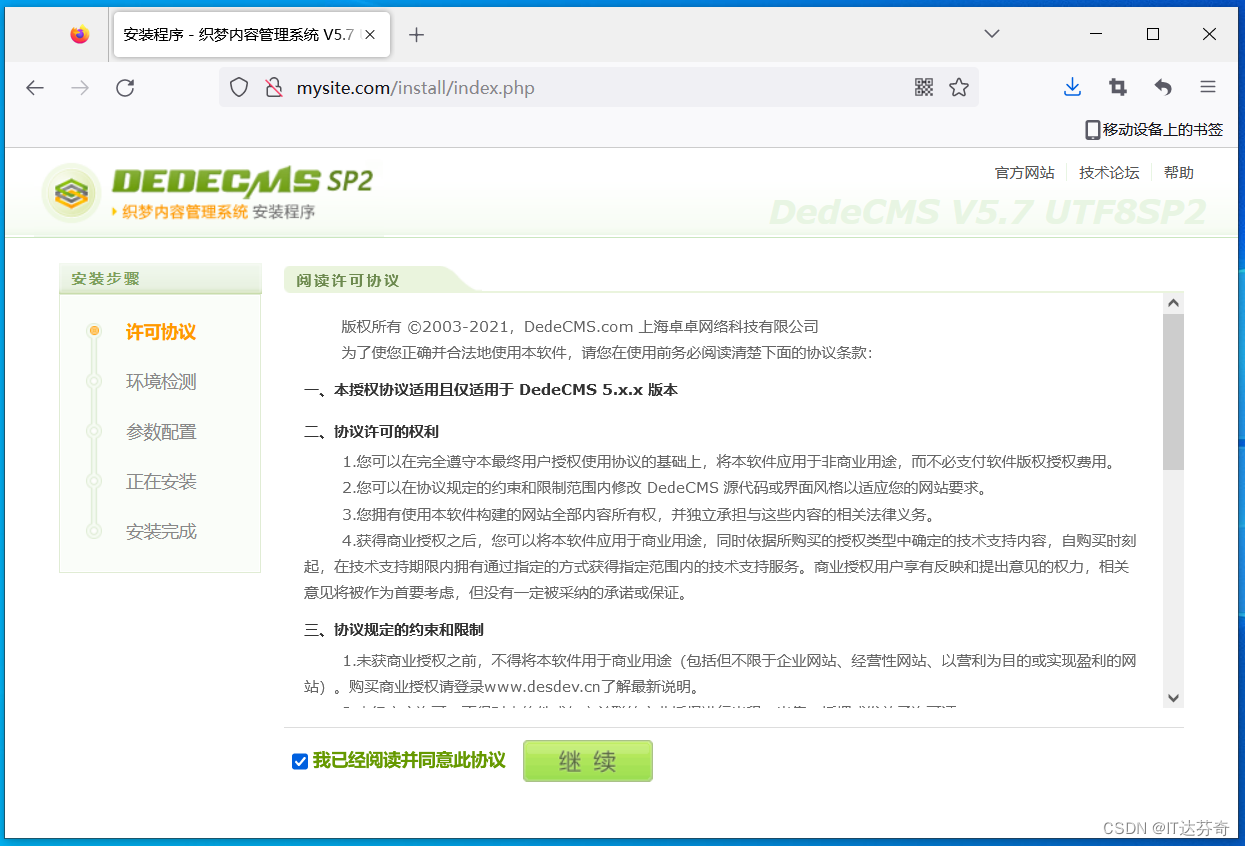Screen dimensions: 1245x846
Task: Click the license scrollbar down arrow
Action: [1173, 698]
